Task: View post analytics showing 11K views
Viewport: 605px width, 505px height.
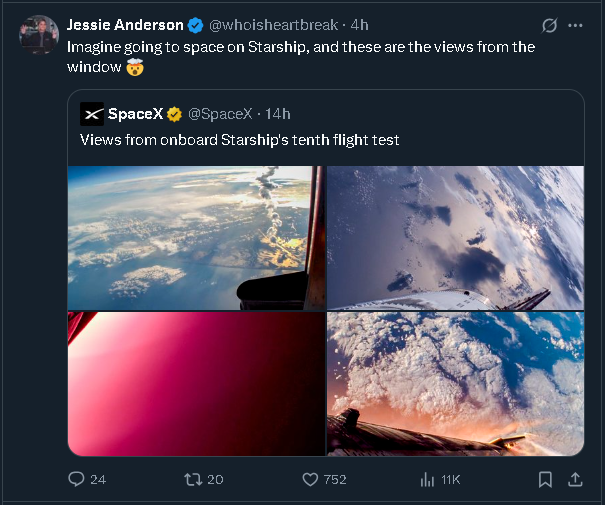Action: [x=429, y=479]
